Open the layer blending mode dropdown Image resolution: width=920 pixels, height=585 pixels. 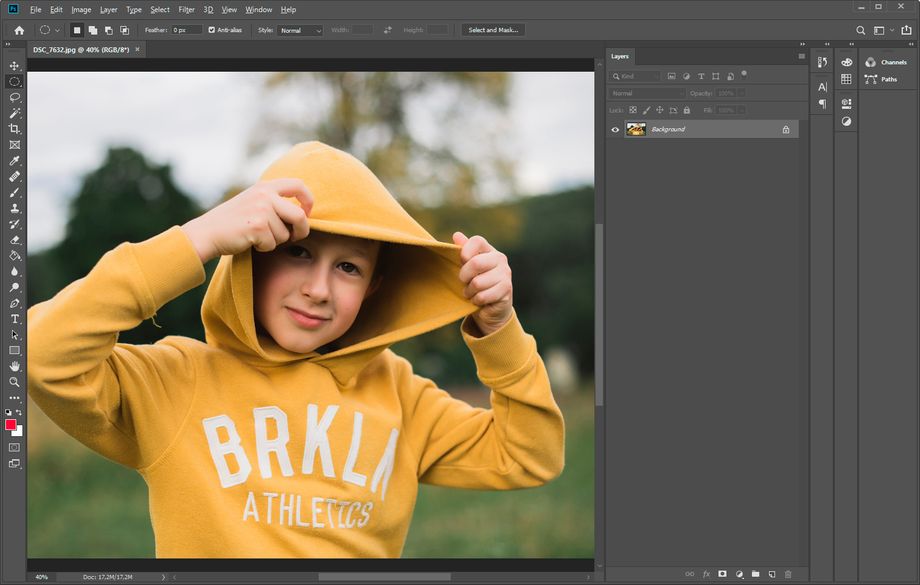(645, 92)
